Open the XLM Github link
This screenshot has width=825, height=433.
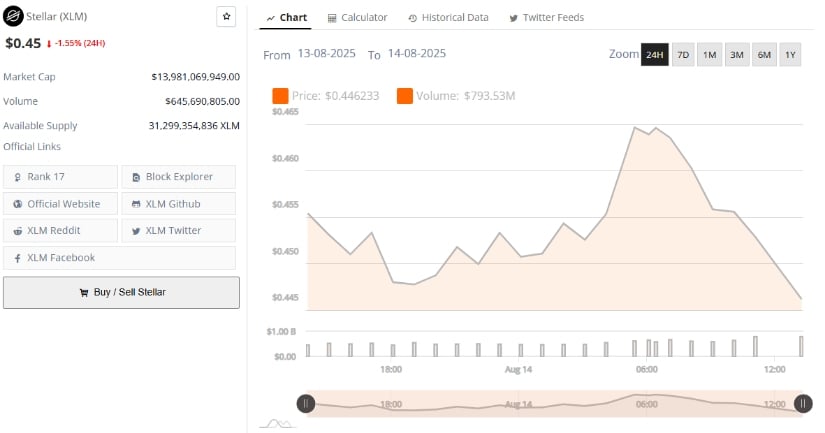tap(179, 204)
